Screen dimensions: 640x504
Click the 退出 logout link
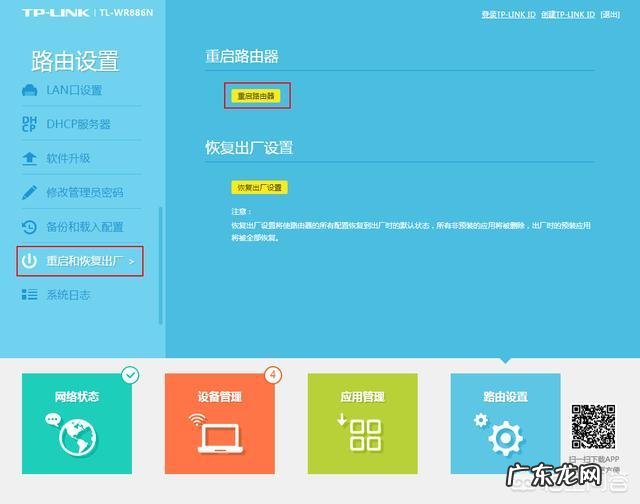tap(610, 14)
